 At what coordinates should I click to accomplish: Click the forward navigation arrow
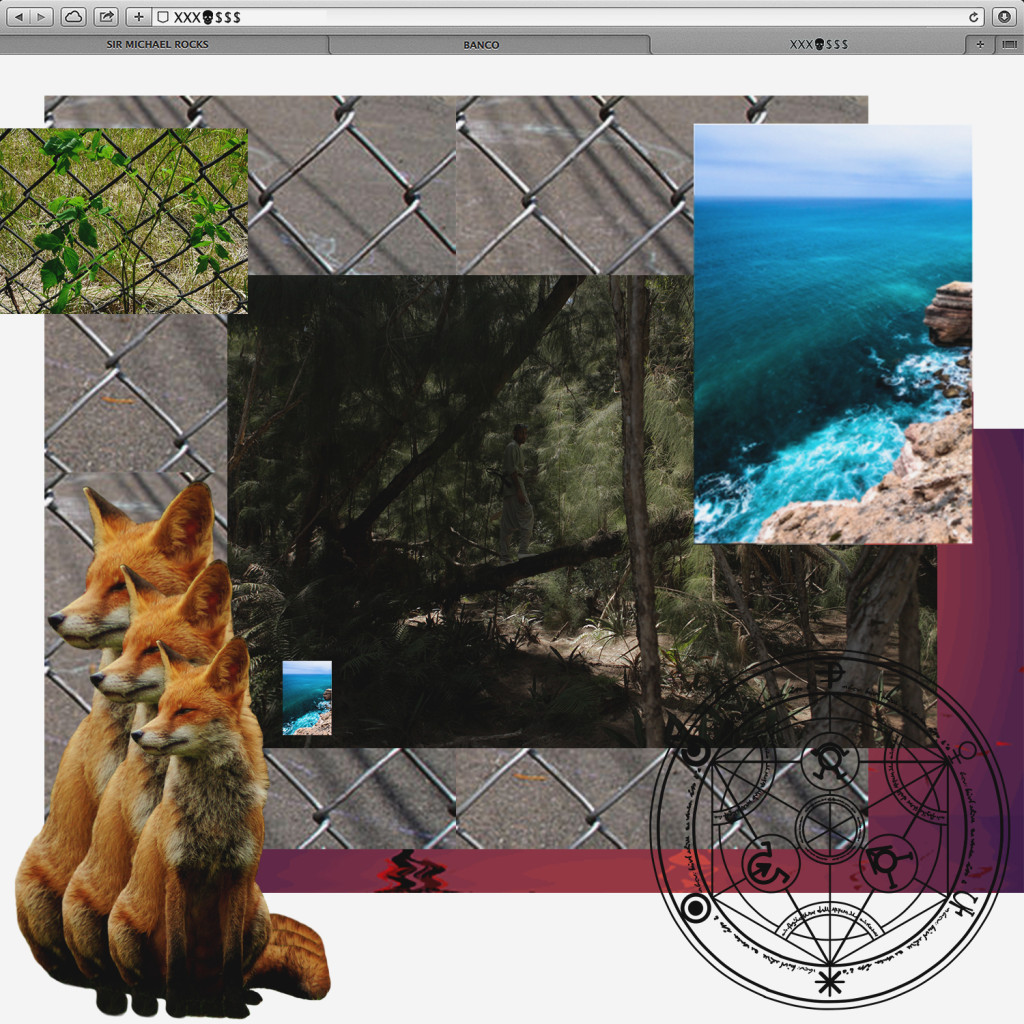[x=41, y=17]
